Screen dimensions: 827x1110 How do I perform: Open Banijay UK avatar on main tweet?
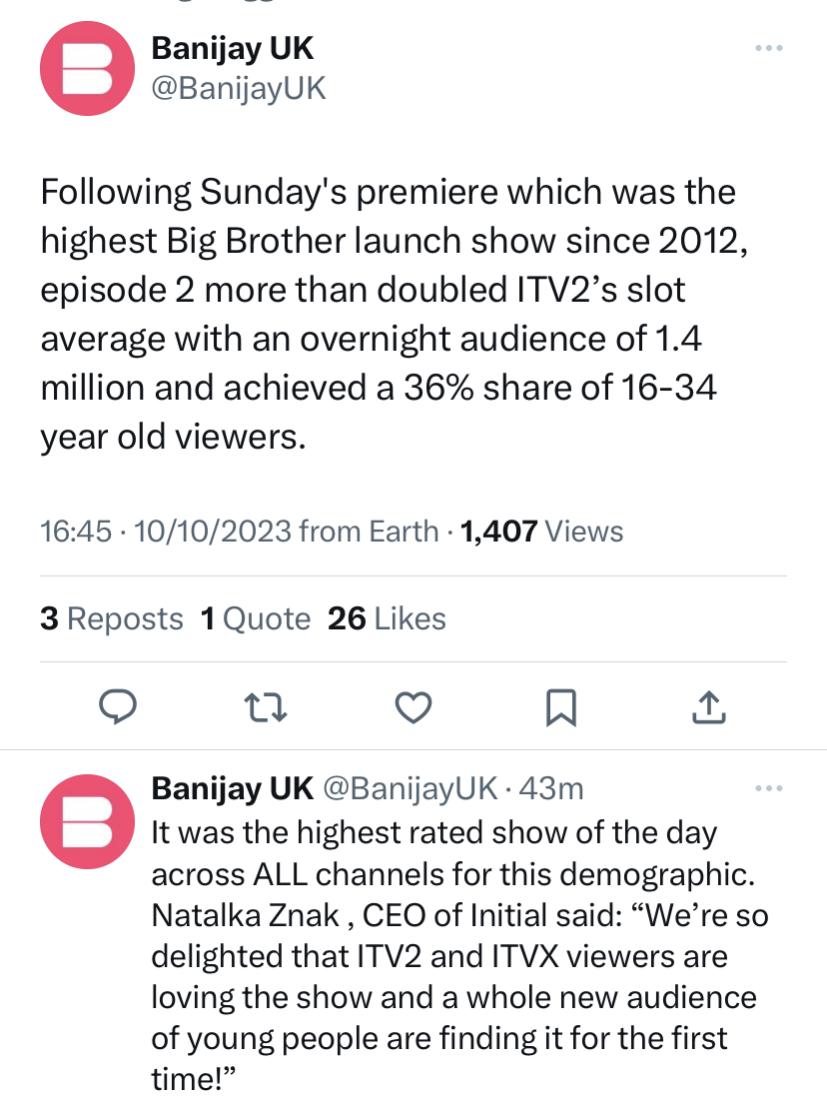[87, 67]
